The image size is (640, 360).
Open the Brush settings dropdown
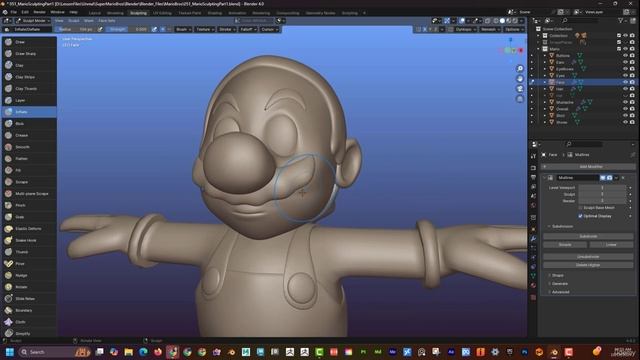[x=183, y=29]
